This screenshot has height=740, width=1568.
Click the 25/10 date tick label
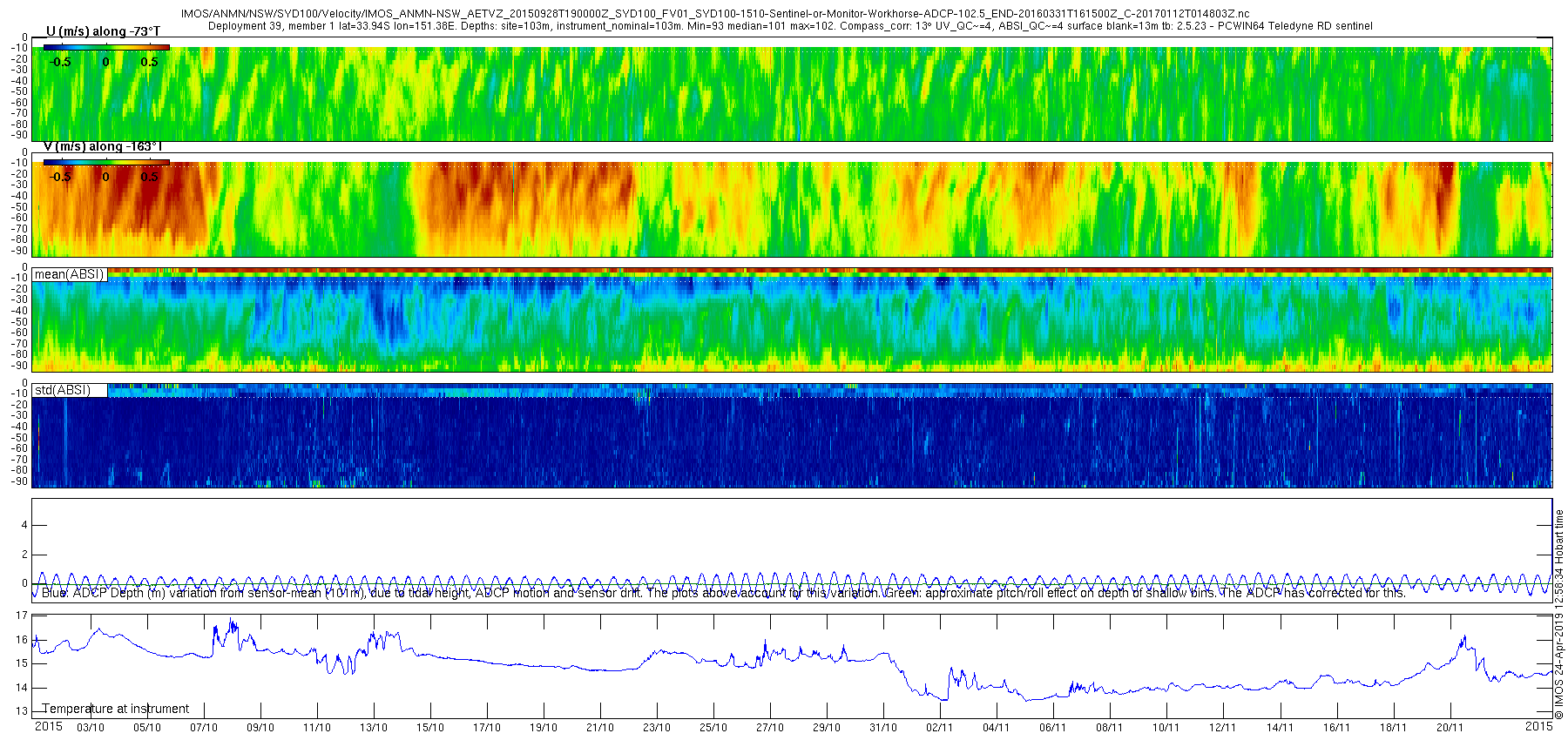[x=713, y=727]
